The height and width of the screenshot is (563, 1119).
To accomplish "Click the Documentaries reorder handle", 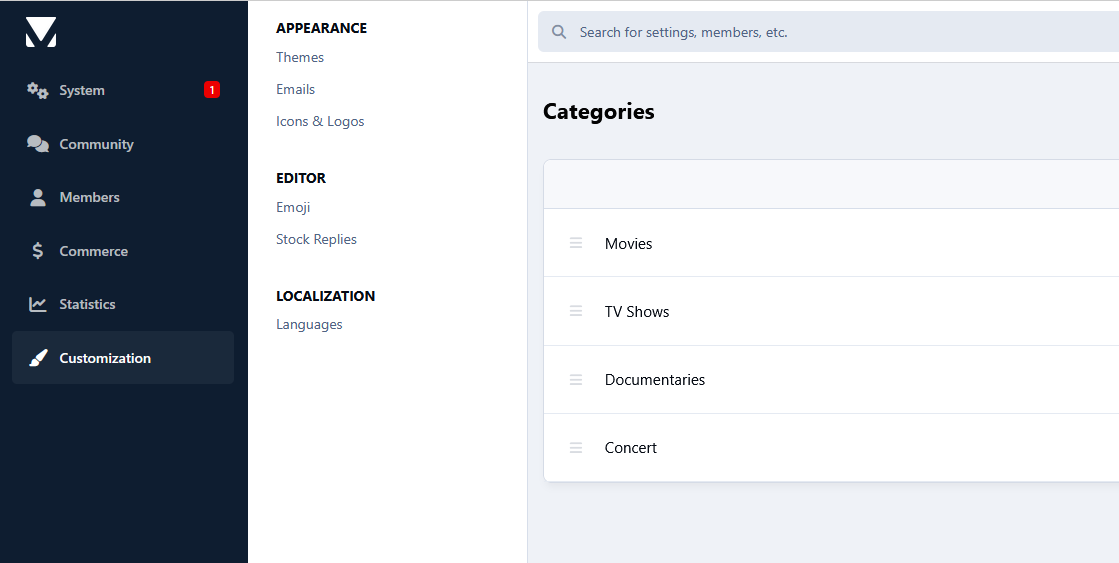I will click(x=576, y=380).
